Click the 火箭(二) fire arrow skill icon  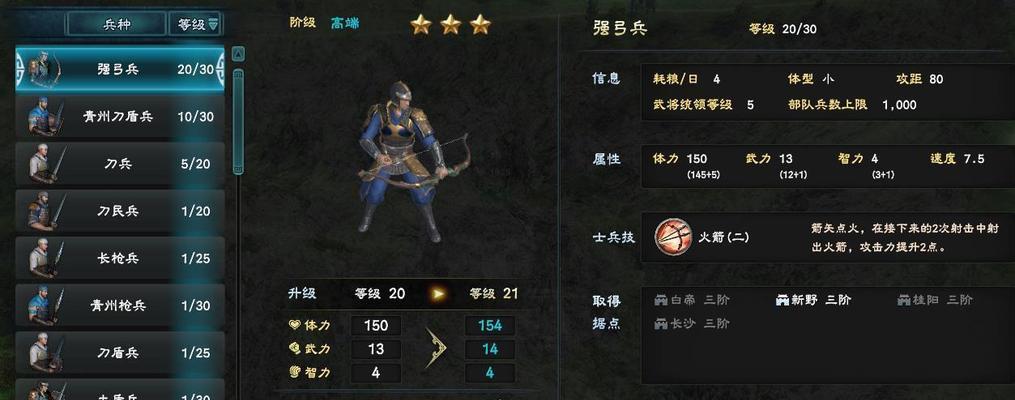[673, 237]
